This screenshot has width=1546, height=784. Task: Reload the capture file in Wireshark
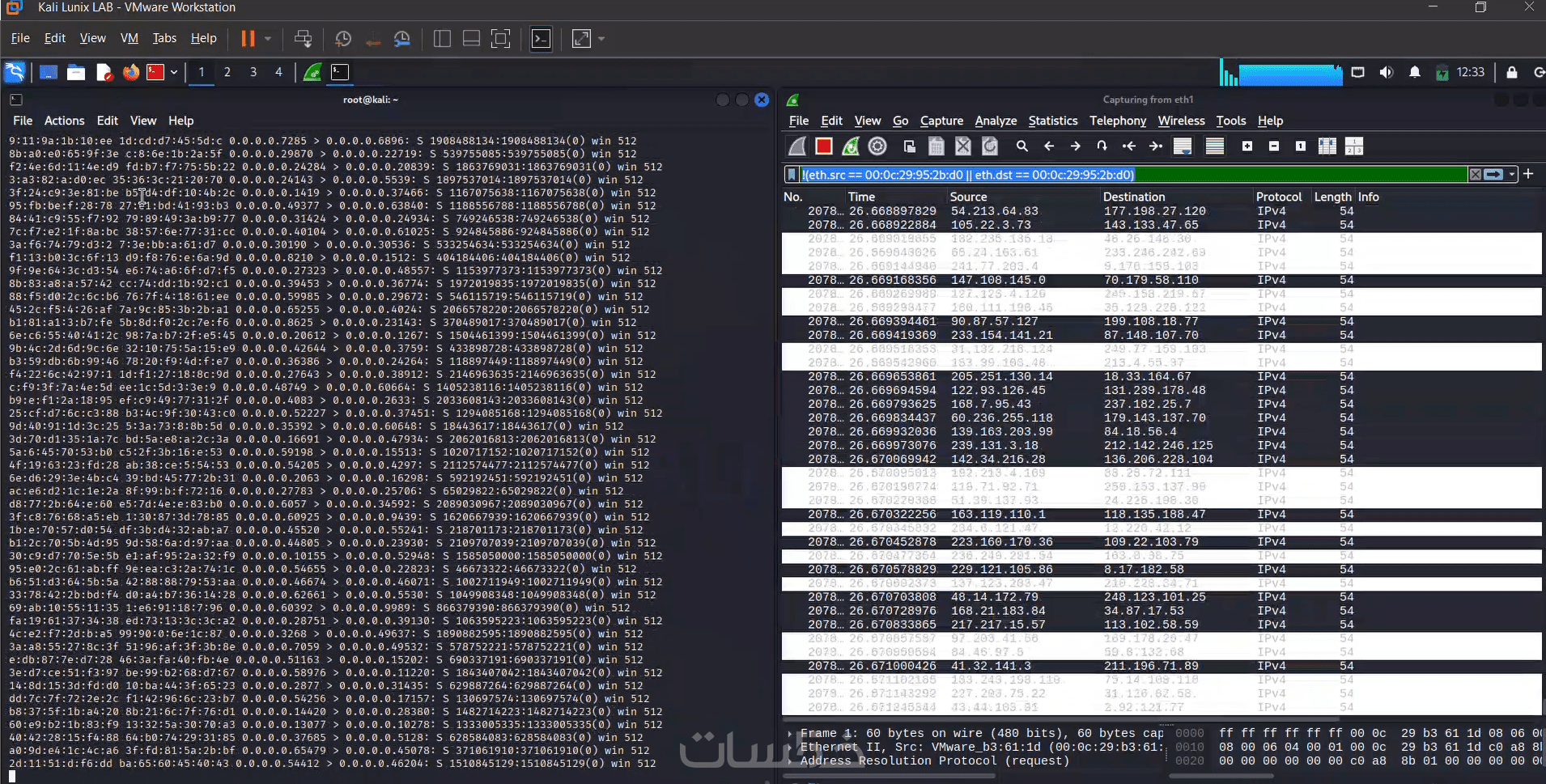tap(990, 146)
